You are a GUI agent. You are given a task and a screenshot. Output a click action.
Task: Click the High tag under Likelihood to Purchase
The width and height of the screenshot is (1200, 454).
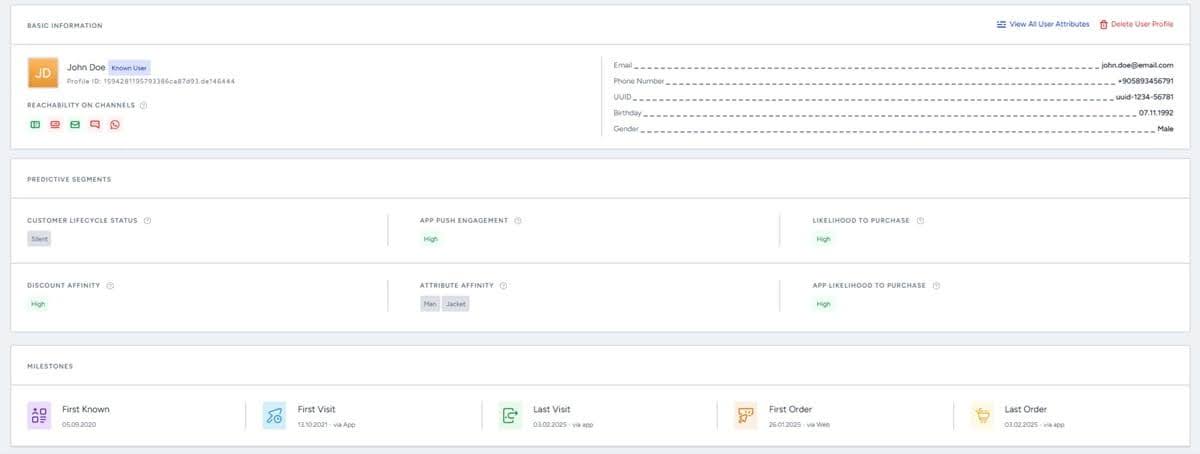click(823, 239)
